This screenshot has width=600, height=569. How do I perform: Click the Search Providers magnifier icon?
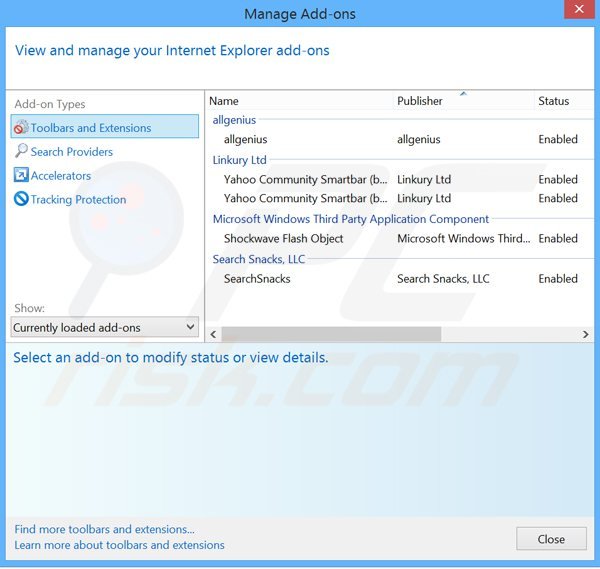pos(21,151)
